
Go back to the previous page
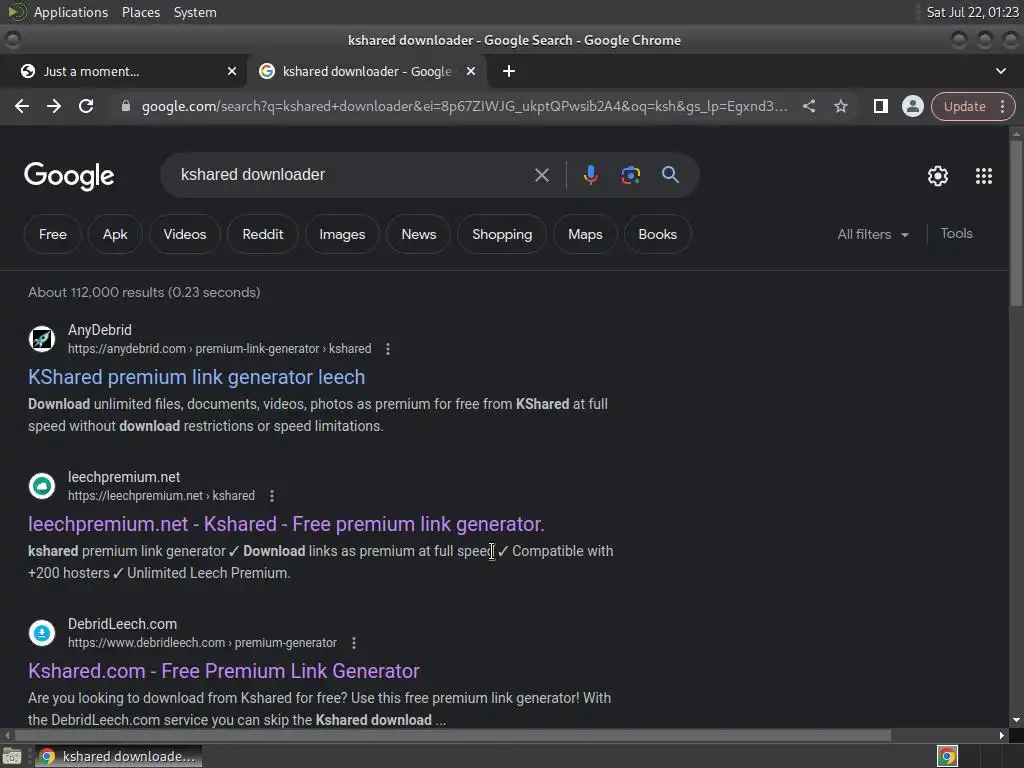click(x=22, y=106)
